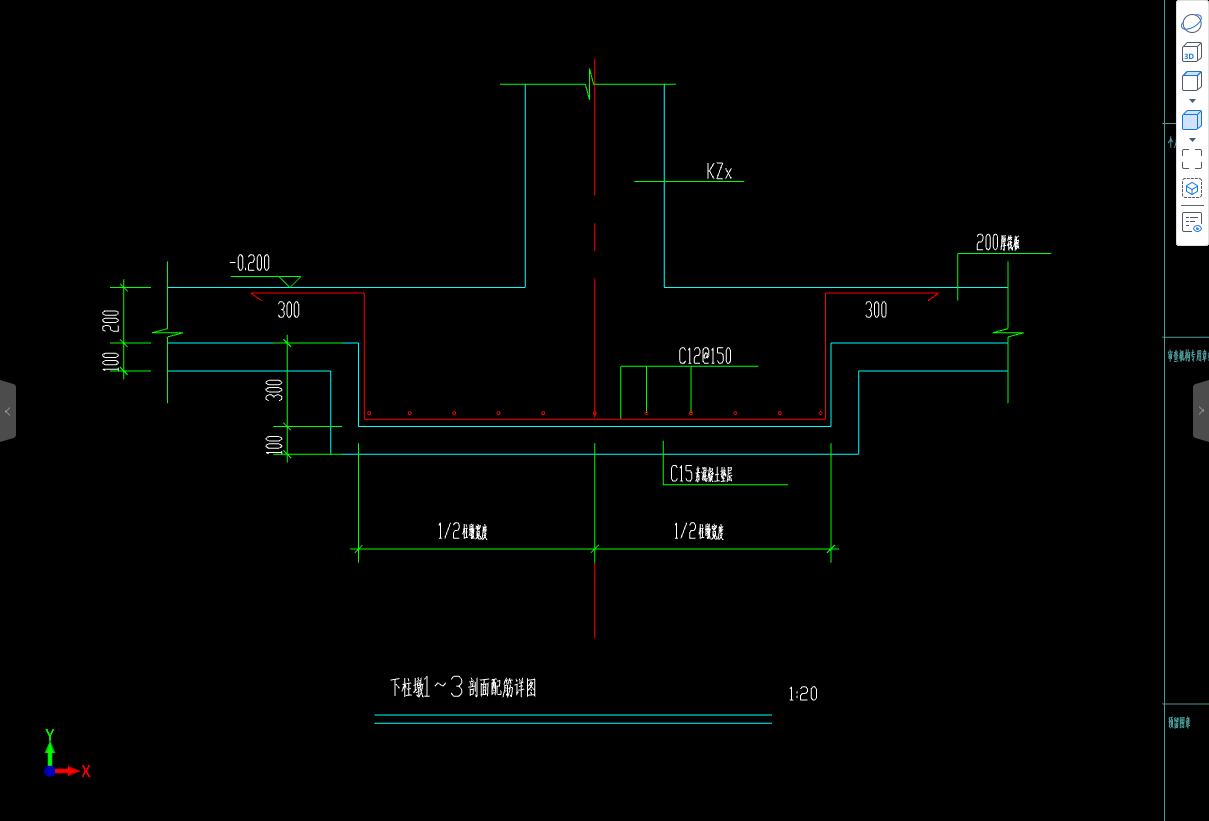Click the right 1/2 pier width dimension
1209x821 pixels.
tap(698, 532)
